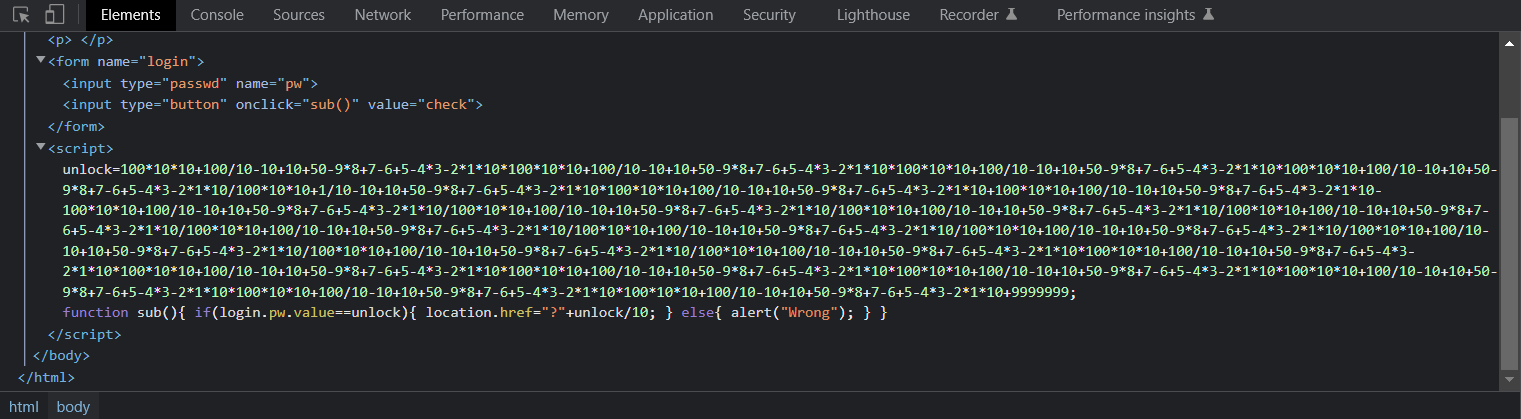Open the Security tab

click(769, 15)
